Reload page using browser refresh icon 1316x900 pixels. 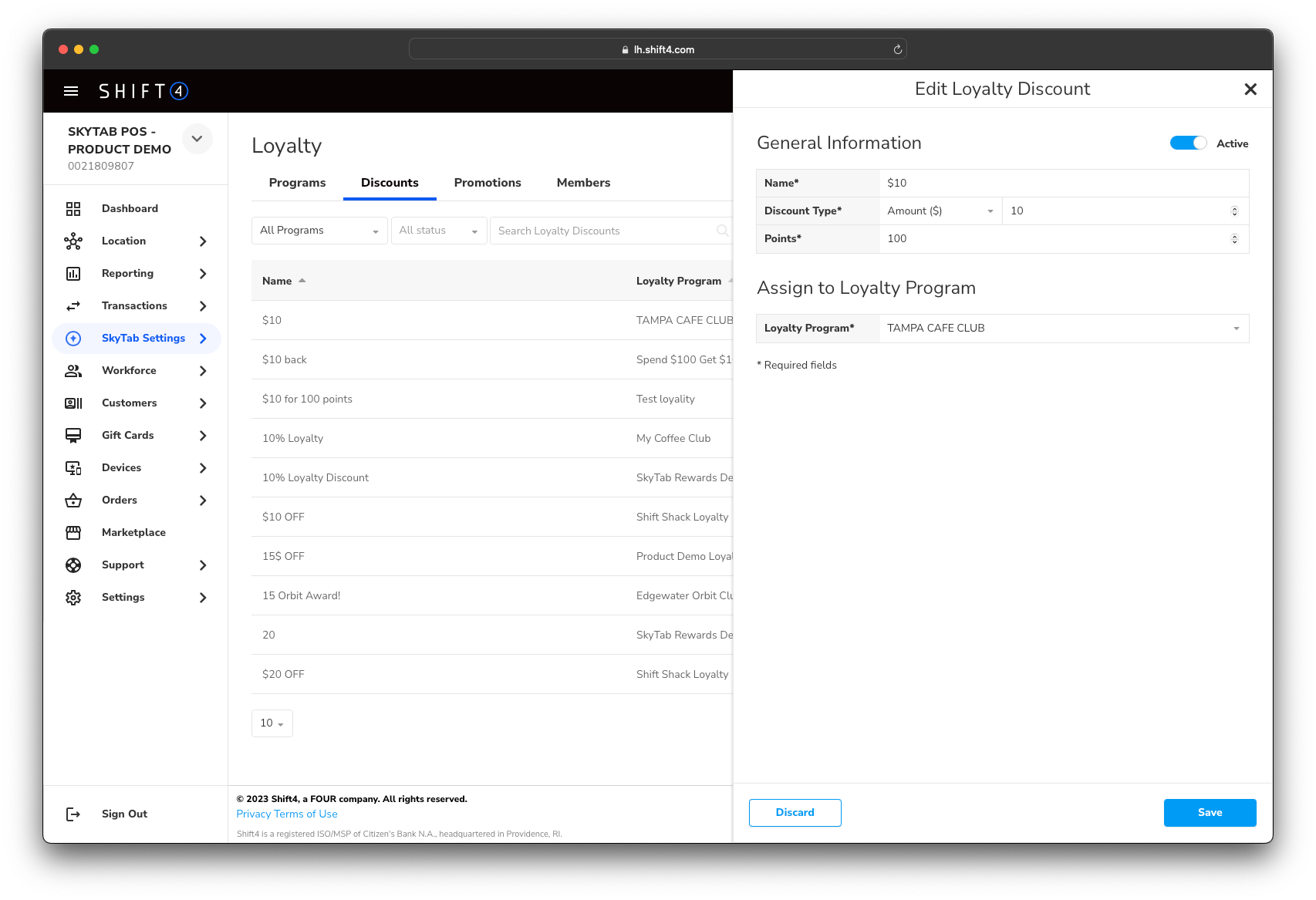(x=897, y=49)
